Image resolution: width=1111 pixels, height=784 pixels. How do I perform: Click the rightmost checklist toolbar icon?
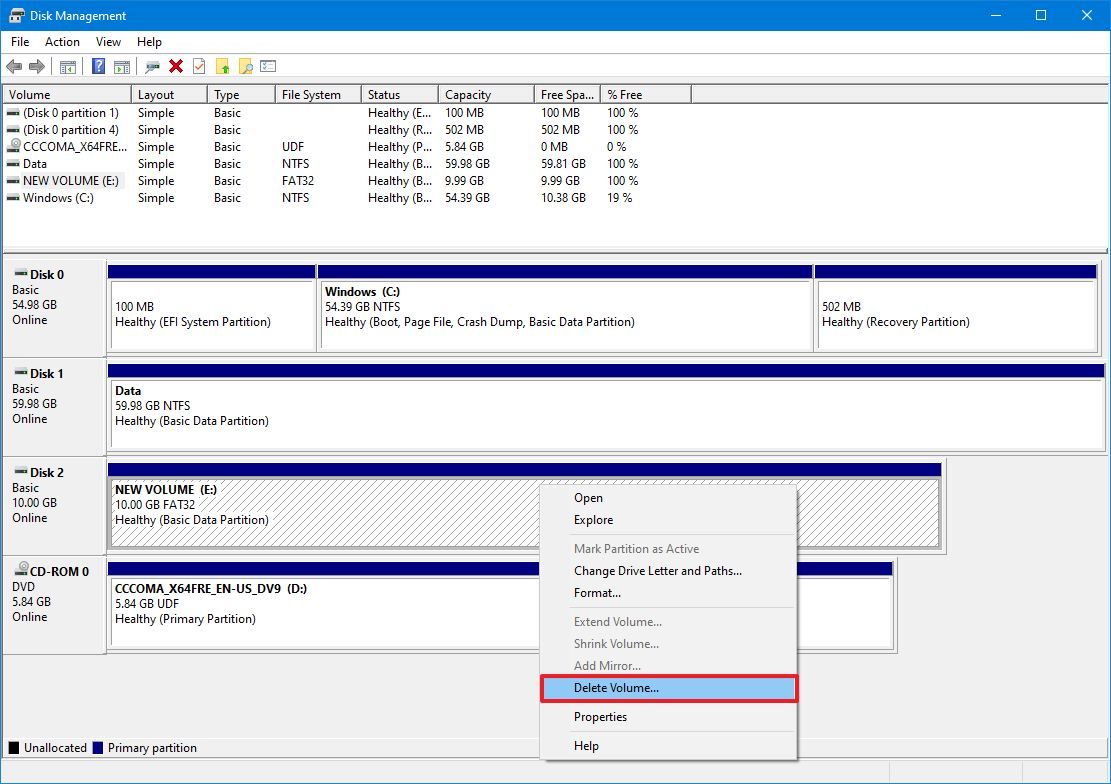pos(267,66)
